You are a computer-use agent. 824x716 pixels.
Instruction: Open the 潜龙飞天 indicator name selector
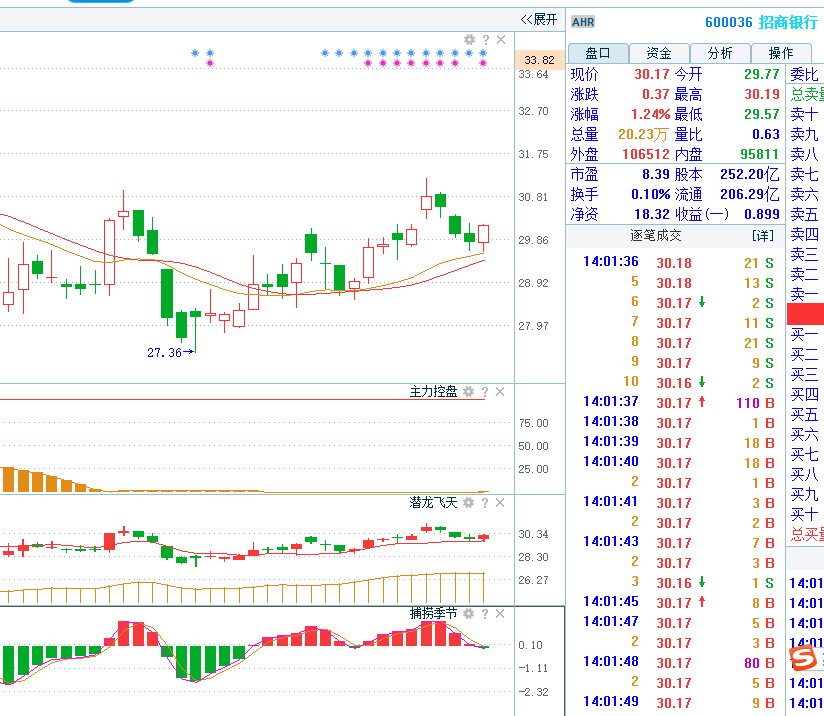[x=433, y=502]
